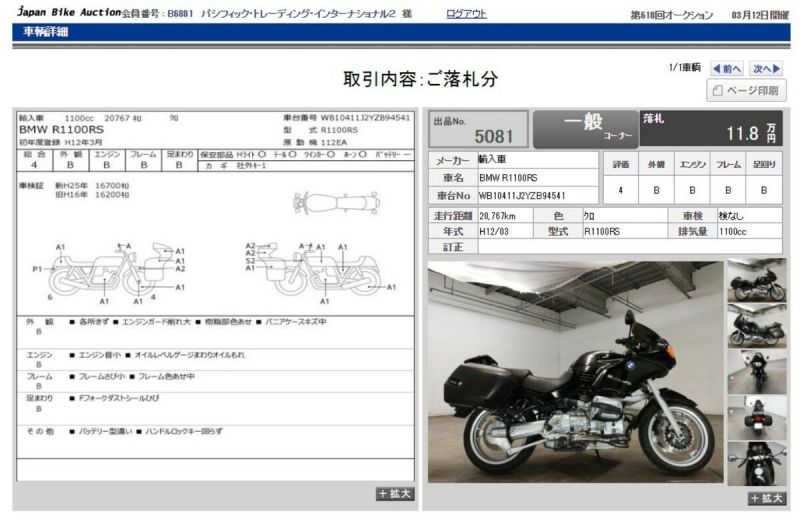The image size is (800, 522).
Task: Click the 第618回オークション auction number text
Action: [672, 15]
